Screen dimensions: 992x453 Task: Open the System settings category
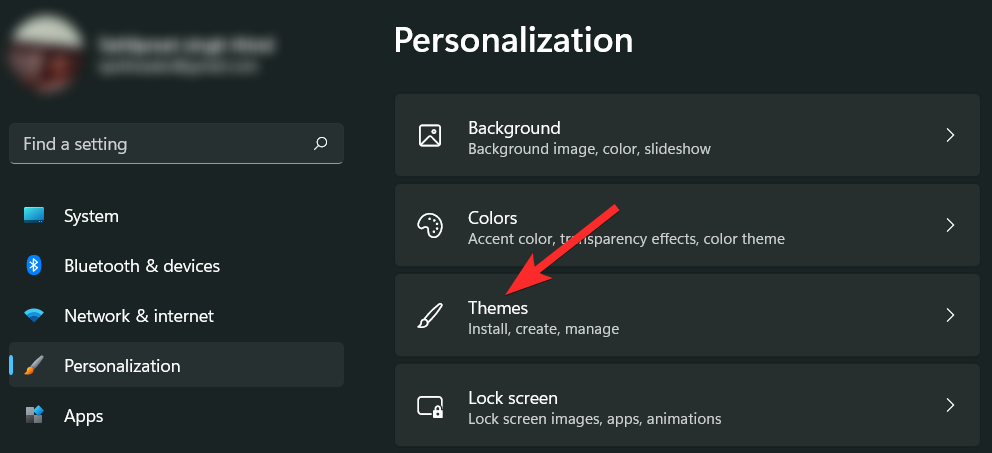click(x=91, y=216)
